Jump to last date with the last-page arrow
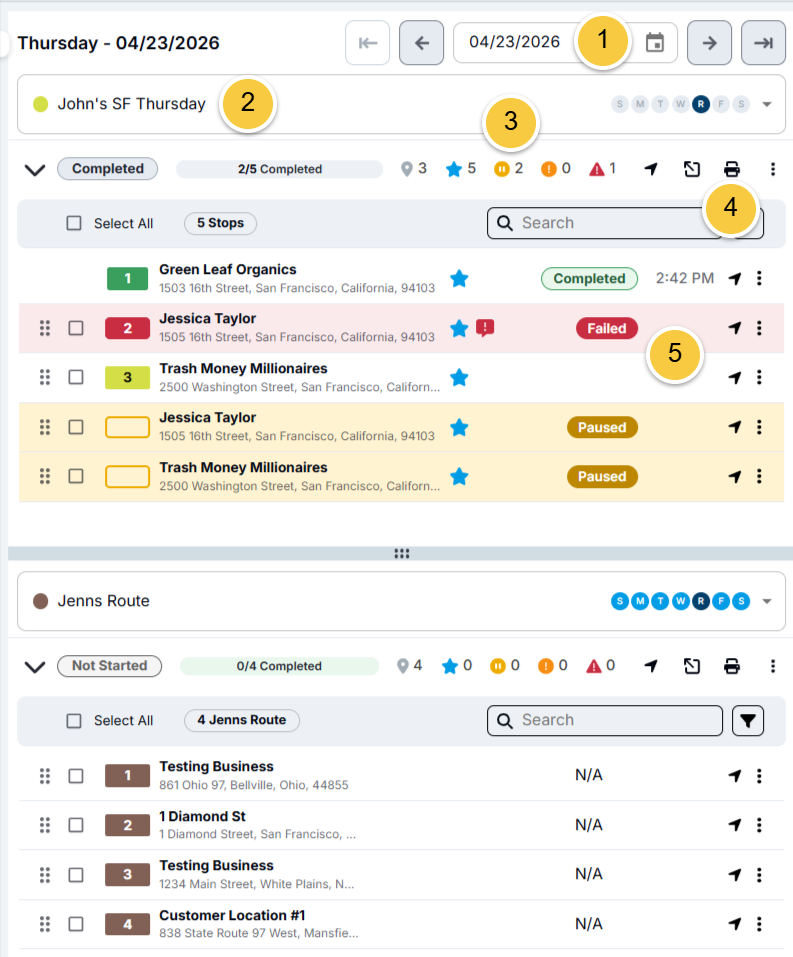 tap(763, 43)
